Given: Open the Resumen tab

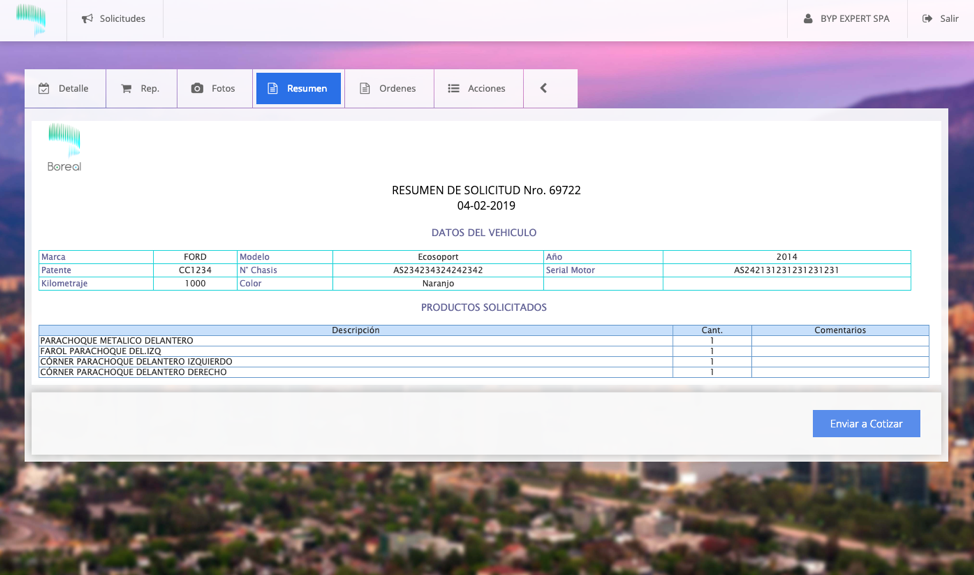Looking at the screenshot, I should (298, 89).
